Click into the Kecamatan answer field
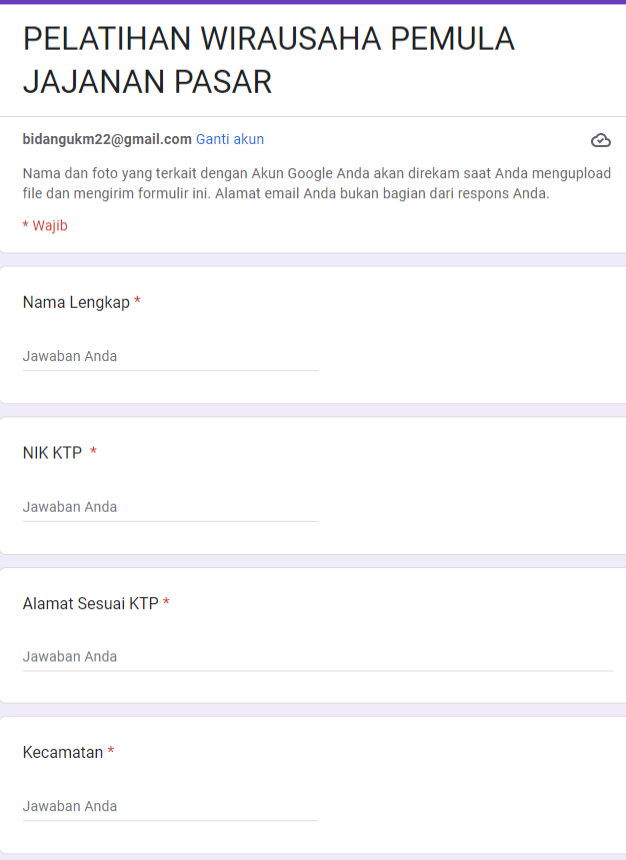 coord(170,806)
